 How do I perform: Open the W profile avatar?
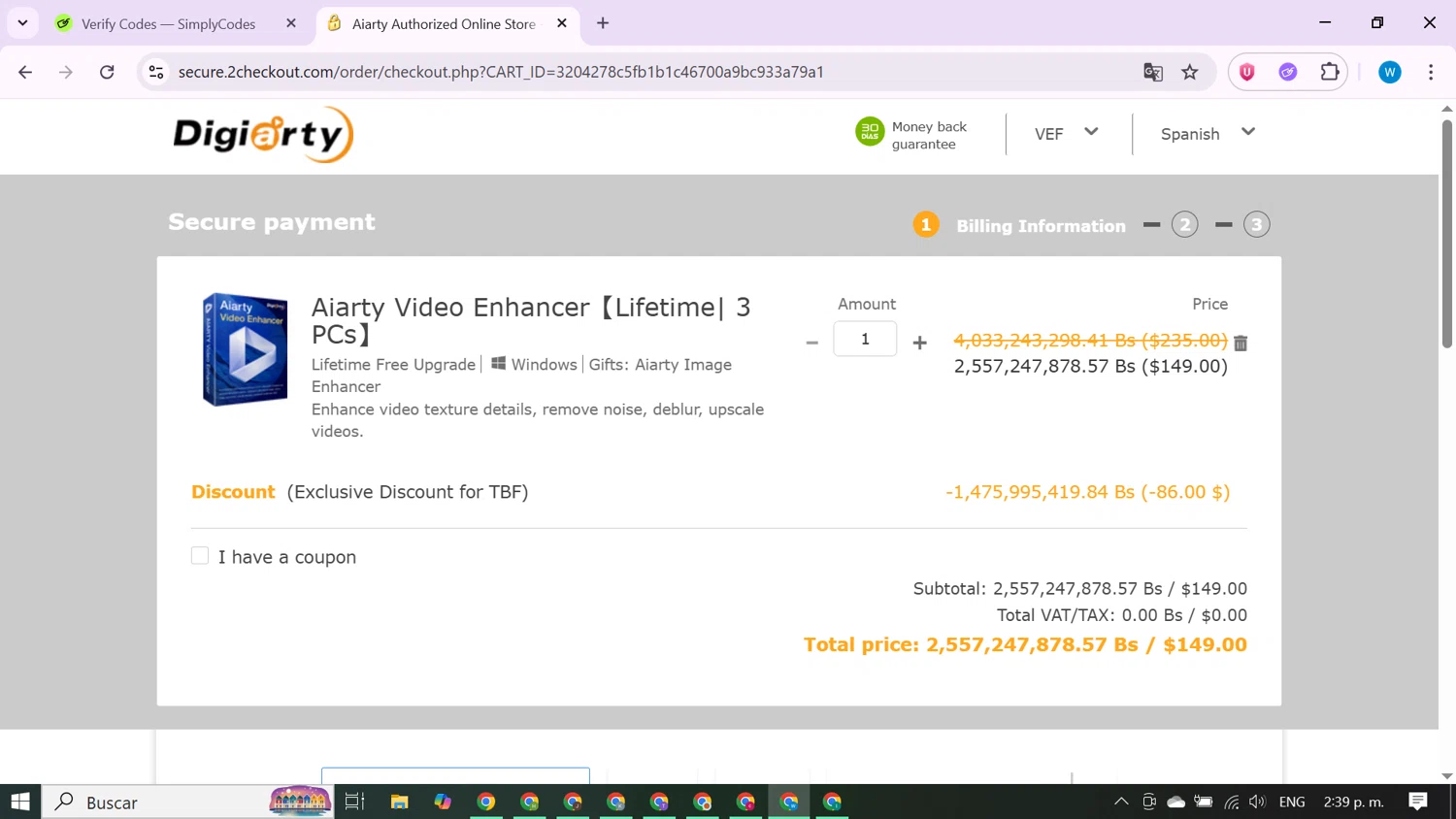1390,72
